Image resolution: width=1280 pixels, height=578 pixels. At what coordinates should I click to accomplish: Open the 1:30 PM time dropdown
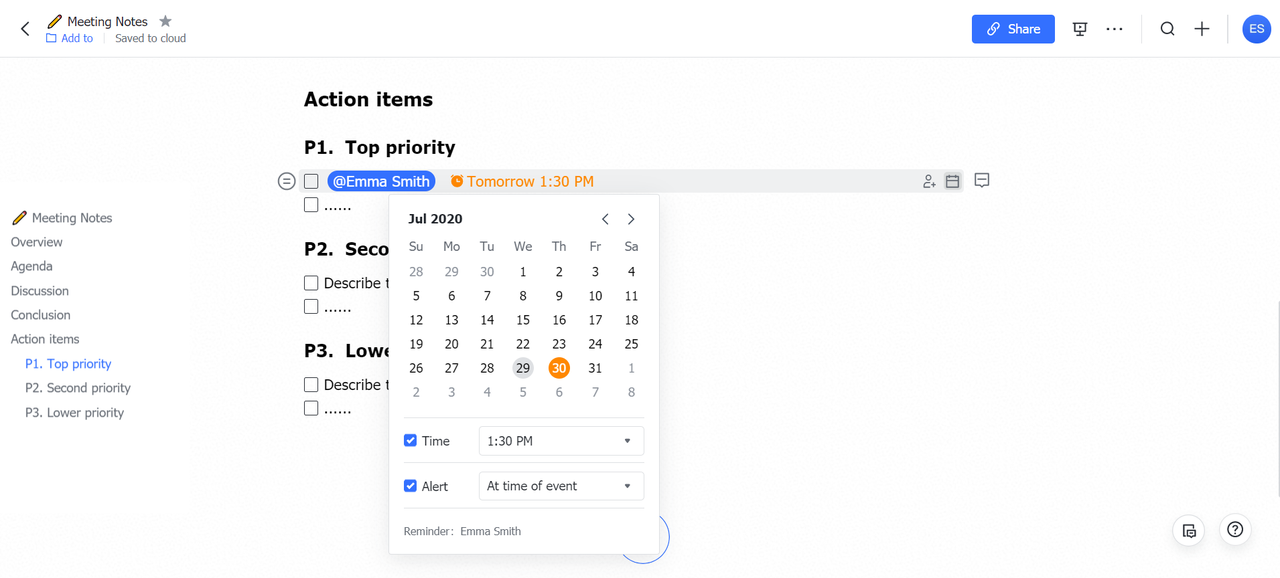point(560,441)
